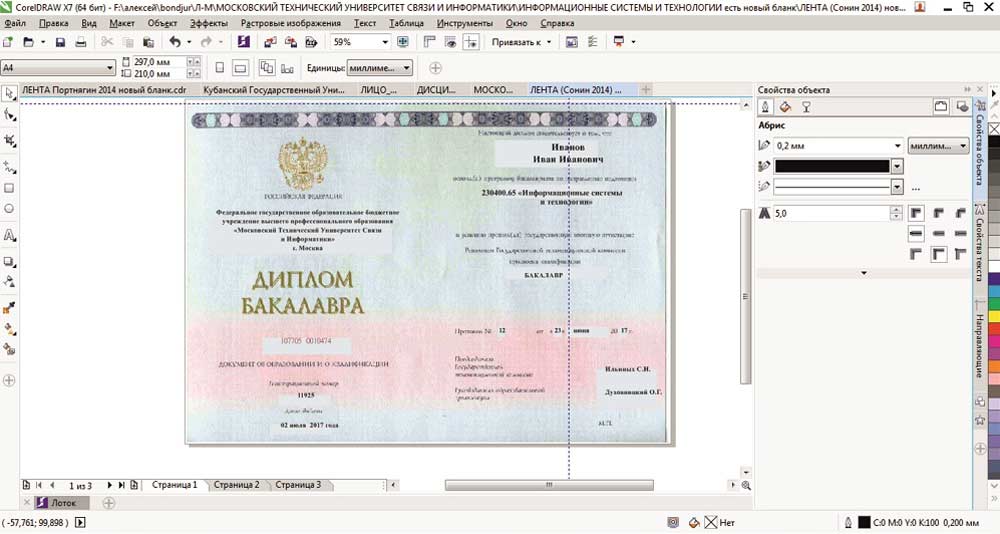Expand more outline options arrow

[x=864, y=273]
